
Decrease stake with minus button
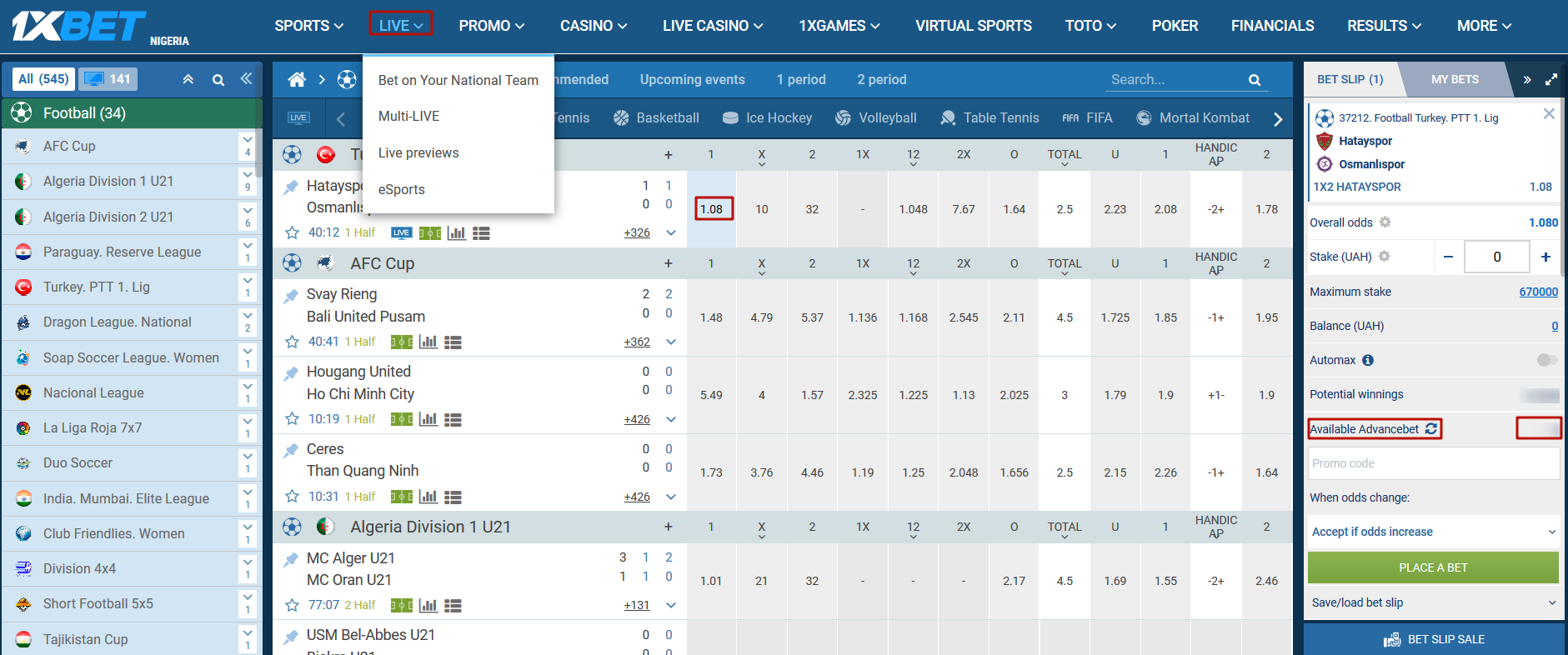coord(1449,257)
